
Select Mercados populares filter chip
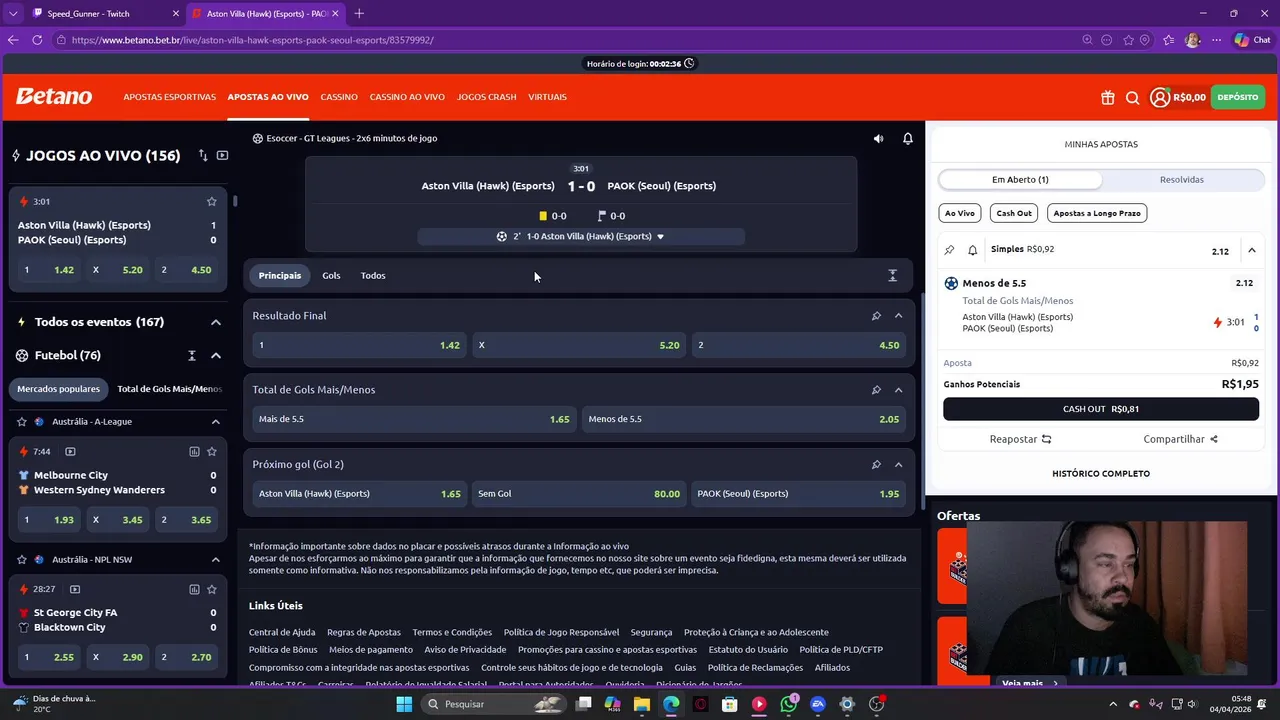click(59, 389)
